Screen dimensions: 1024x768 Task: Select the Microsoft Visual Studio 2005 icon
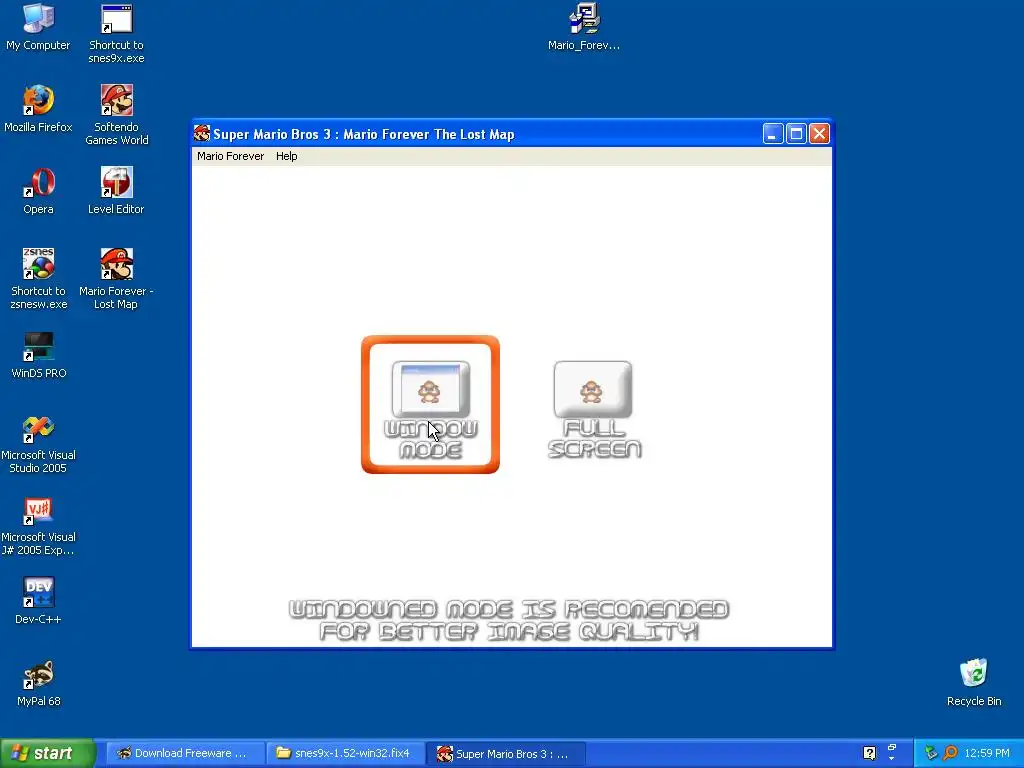(x=38, y=444)
